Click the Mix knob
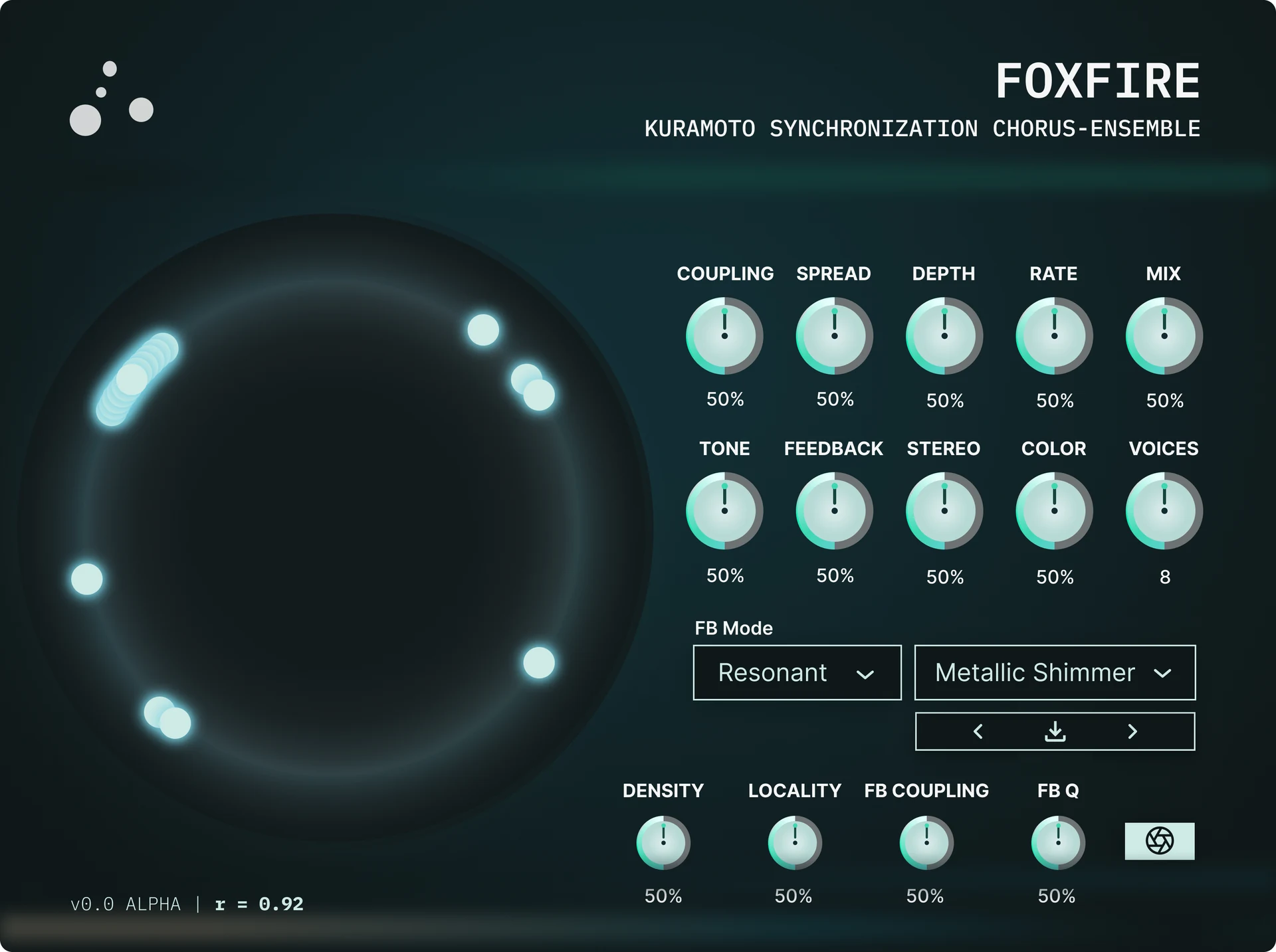Image resolution: width=1276 pixels, height=952 pixels. click(1164, 335)
